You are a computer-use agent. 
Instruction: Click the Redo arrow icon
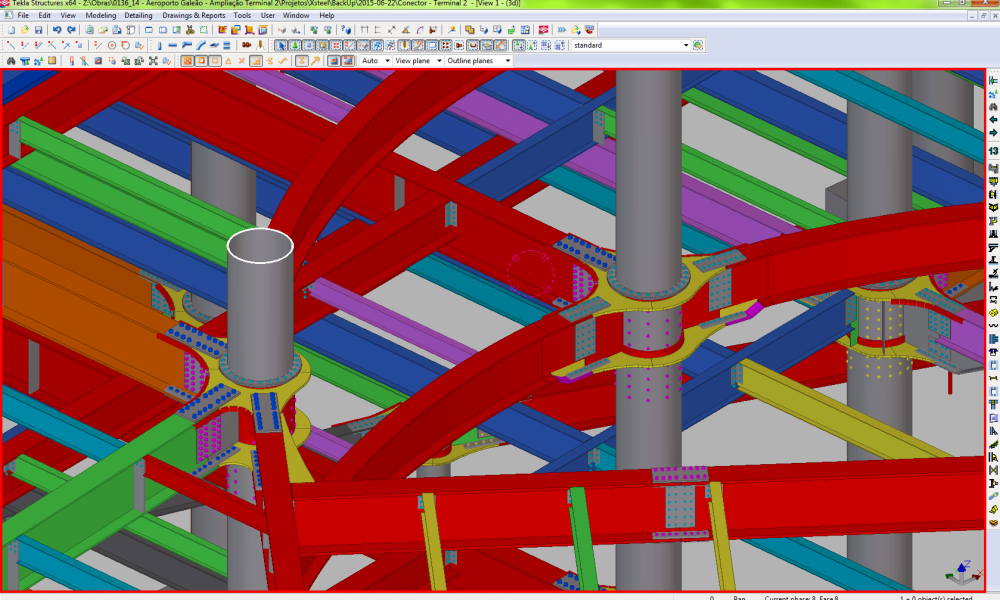click(70, 30)
